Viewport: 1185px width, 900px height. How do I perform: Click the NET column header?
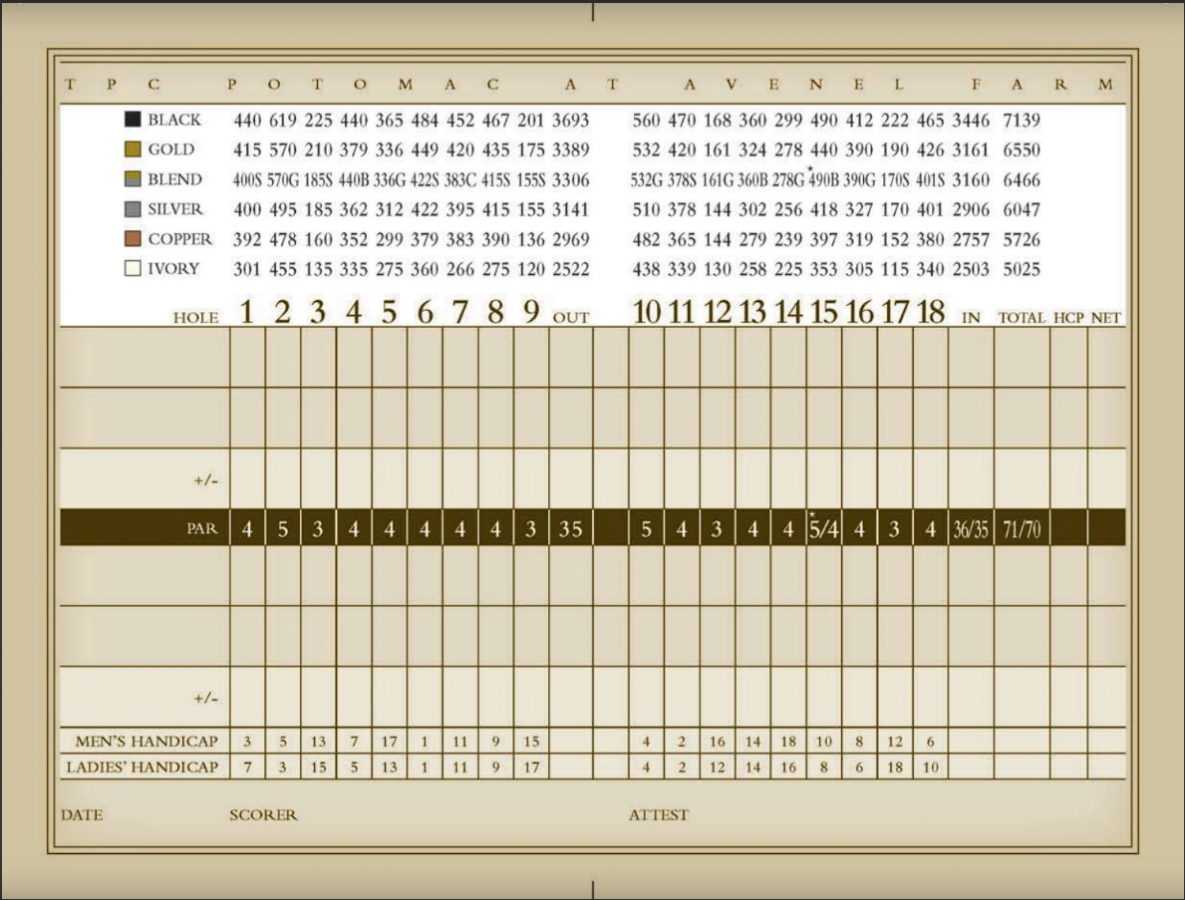pos(1106,318)
